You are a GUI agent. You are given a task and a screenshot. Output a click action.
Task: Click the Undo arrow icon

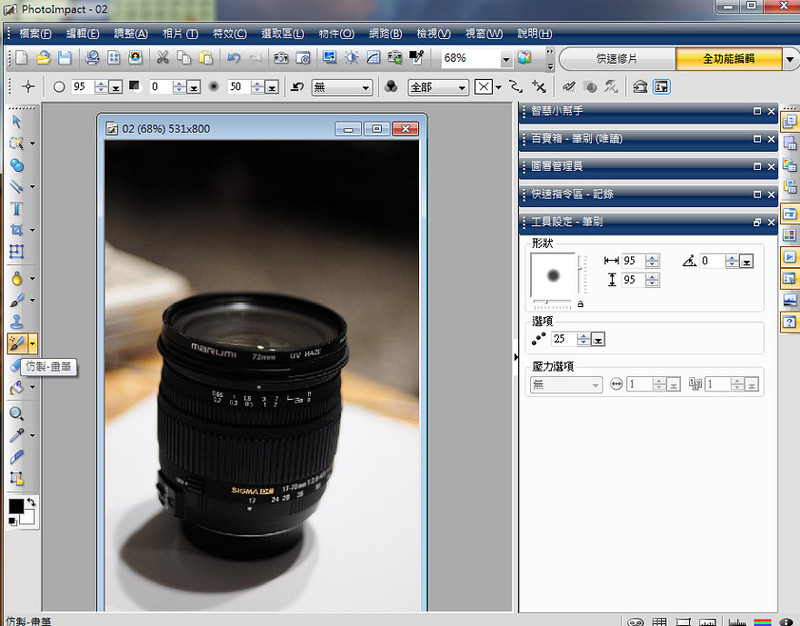[234, 58]
